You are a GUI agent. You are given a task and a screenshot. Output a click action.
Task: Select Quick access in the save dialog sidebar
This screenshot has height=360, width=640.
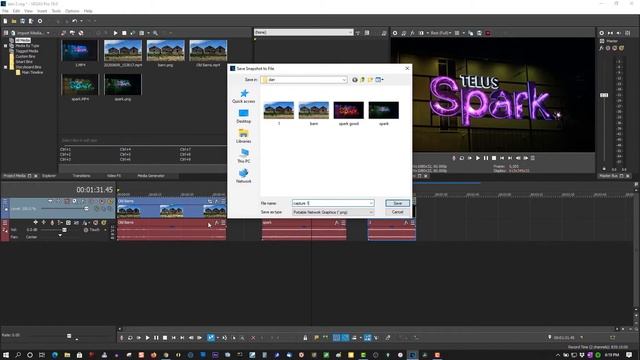point(244,96)
